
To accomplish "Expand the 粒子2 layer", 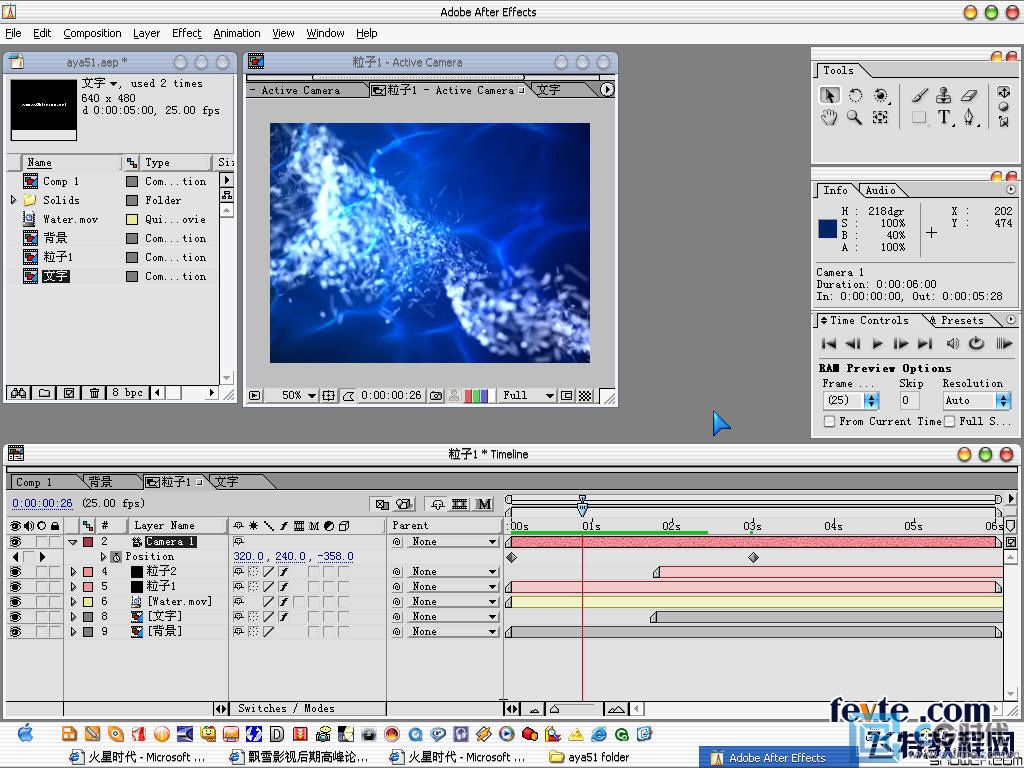I will (x=73, y=571).
